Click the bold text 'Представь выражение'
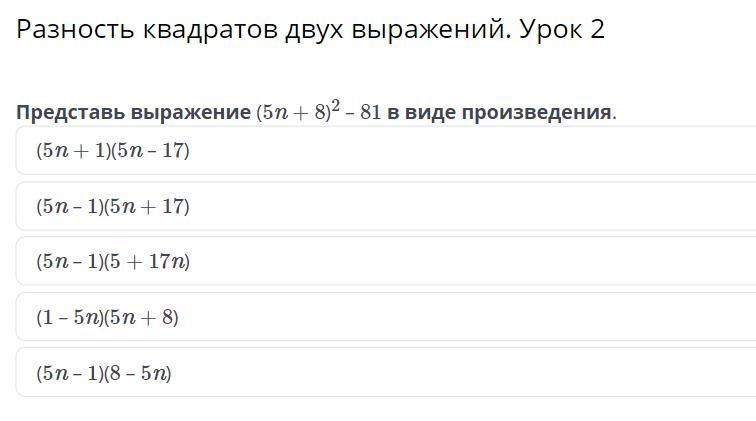Image resolution: width=756 pixels, height=421 pixels. pos(132,112)
